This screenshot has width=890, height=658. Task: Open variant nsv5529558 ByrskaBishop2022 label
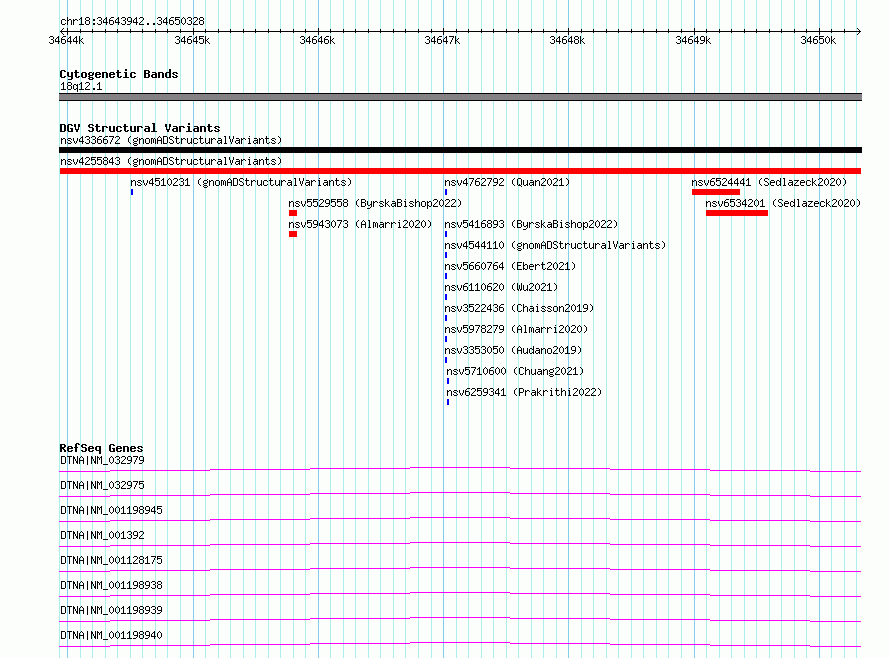click(375, 203)
